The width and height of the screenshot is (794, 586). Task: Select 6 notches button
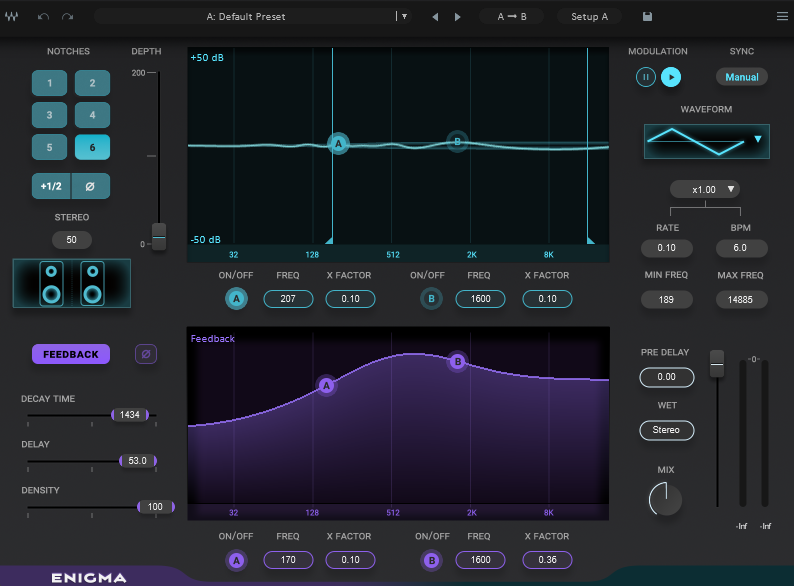click(x=92, y=147)
